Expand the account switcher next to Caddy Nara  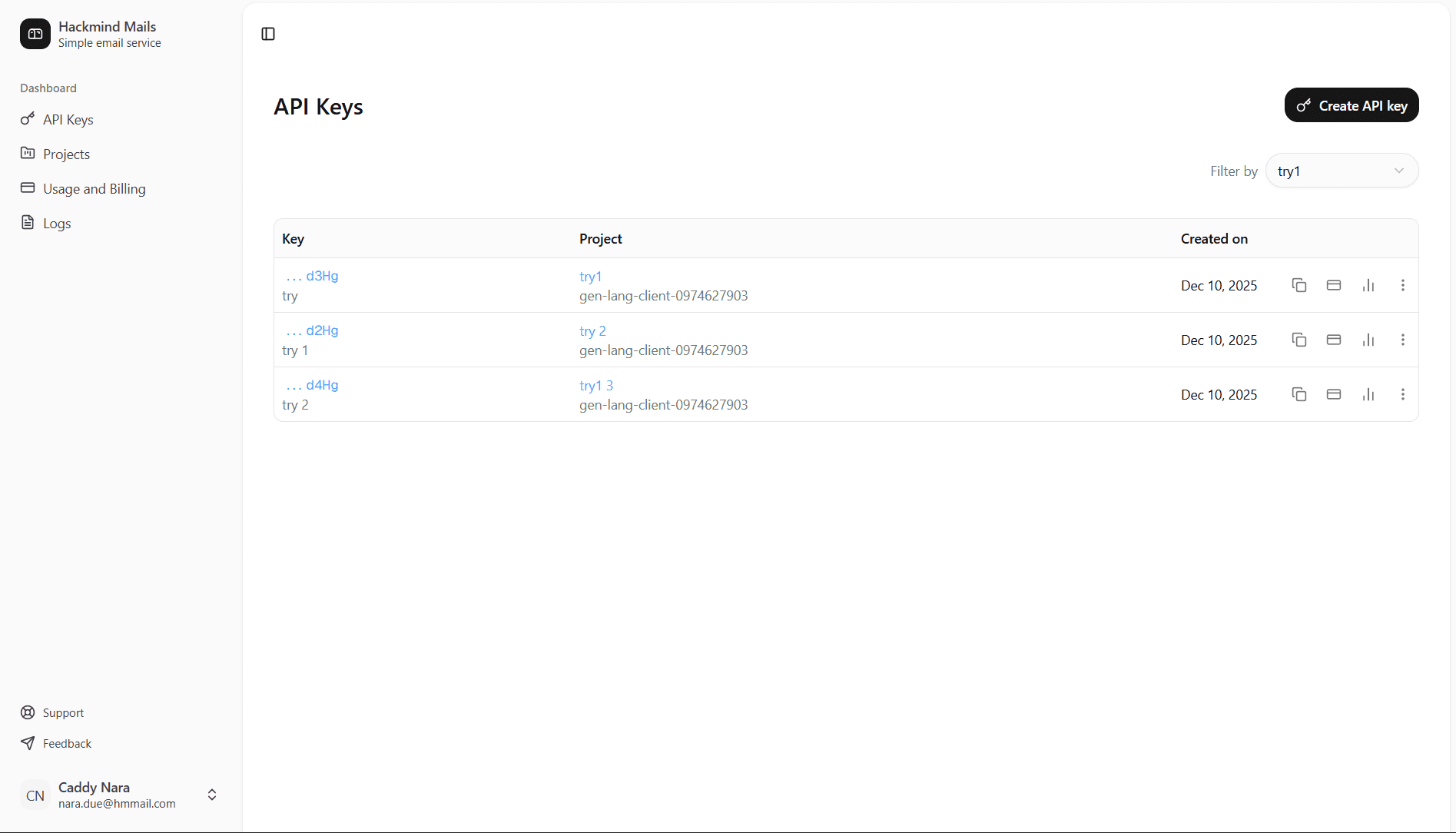pyautogui.click(x=211, y=795)
